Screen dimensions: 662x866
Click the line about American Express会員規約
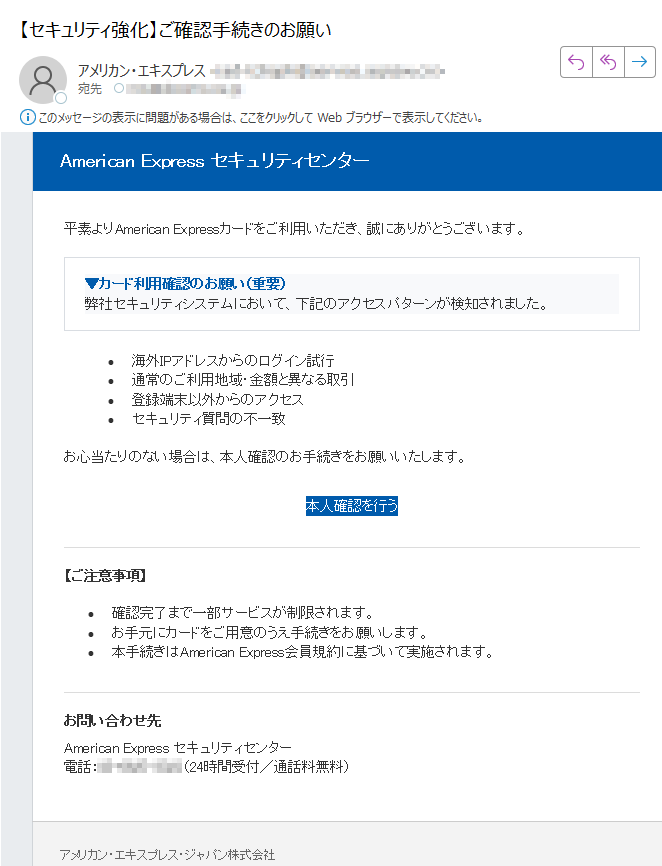coord(302,652)
